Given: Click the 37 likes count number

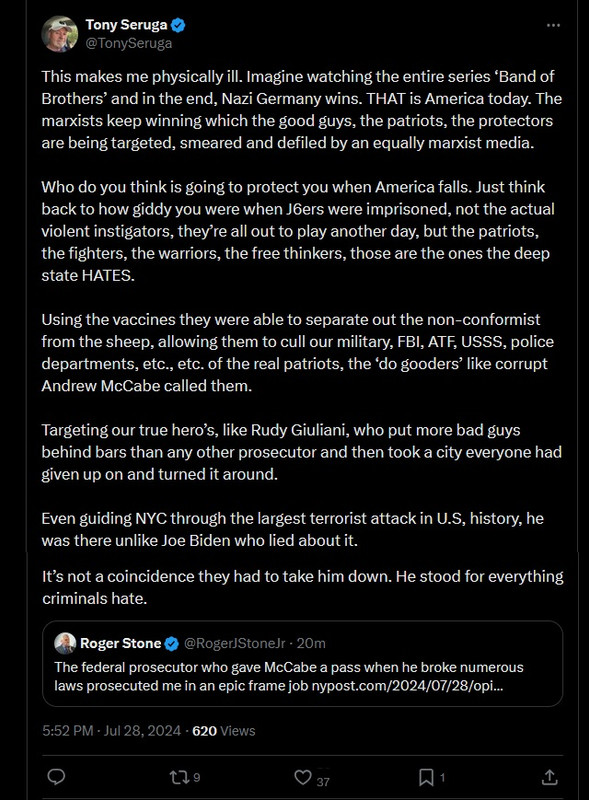Looking at the screenshot, I should click(x=323, y=781).
